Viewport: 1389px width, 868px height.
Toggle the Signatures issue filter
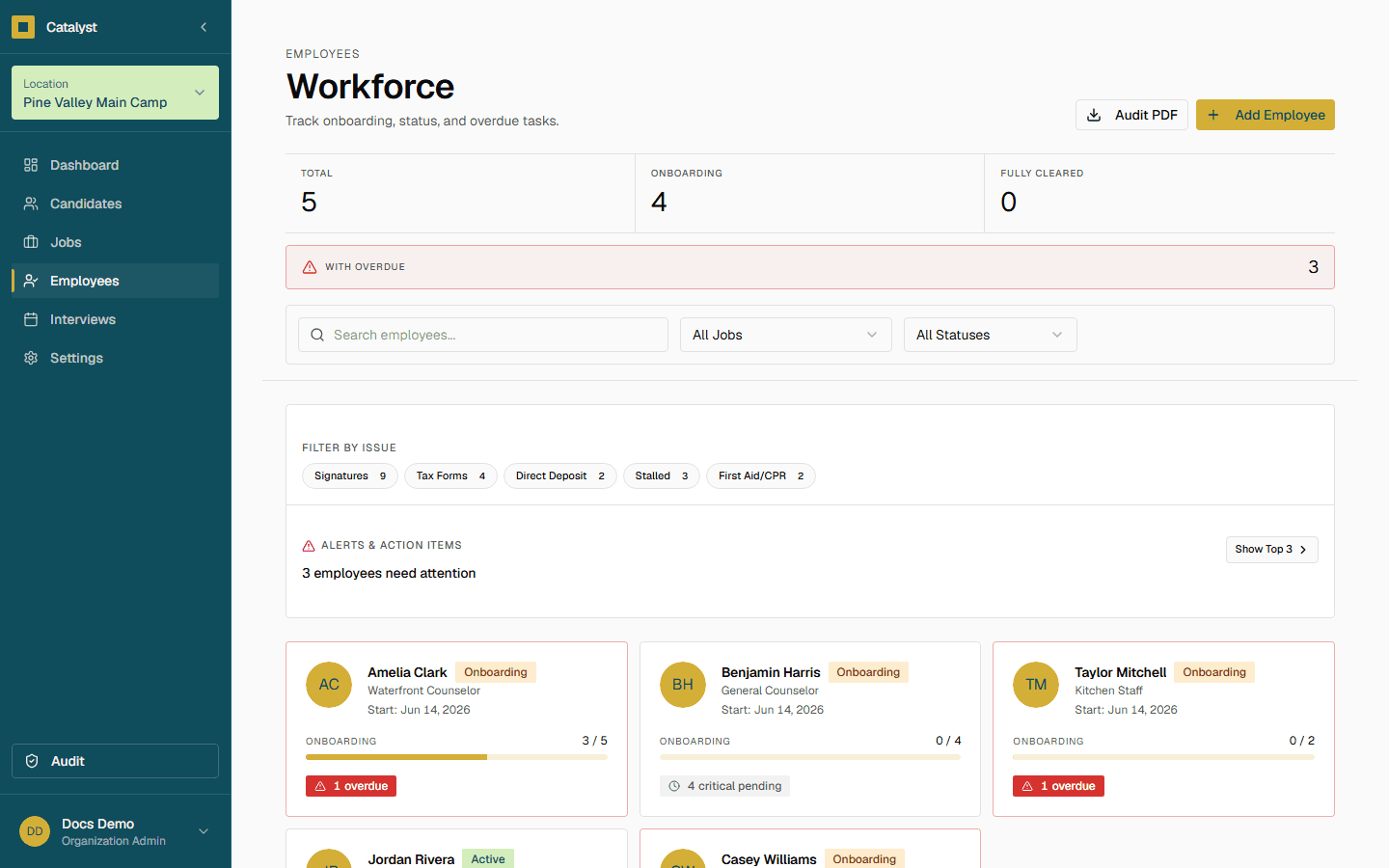pyautogui.click(x=350, y=475)
